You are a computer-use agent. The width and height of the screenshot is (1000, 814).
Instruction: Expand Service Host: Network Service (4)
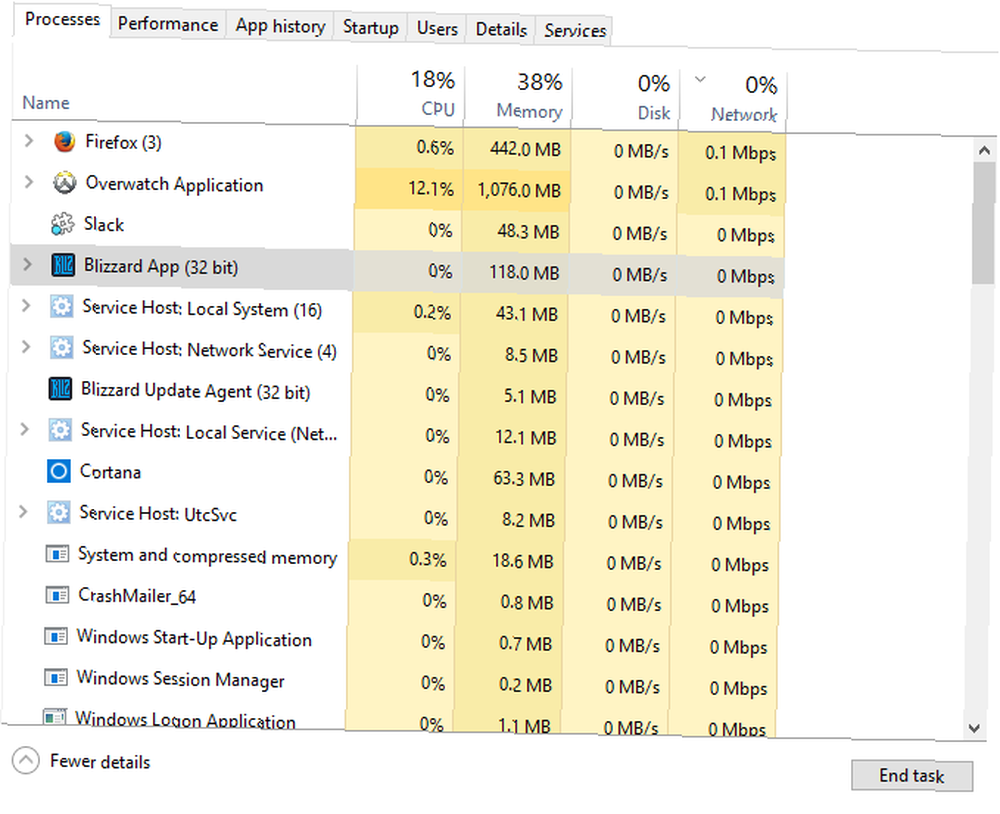[26, 346]
